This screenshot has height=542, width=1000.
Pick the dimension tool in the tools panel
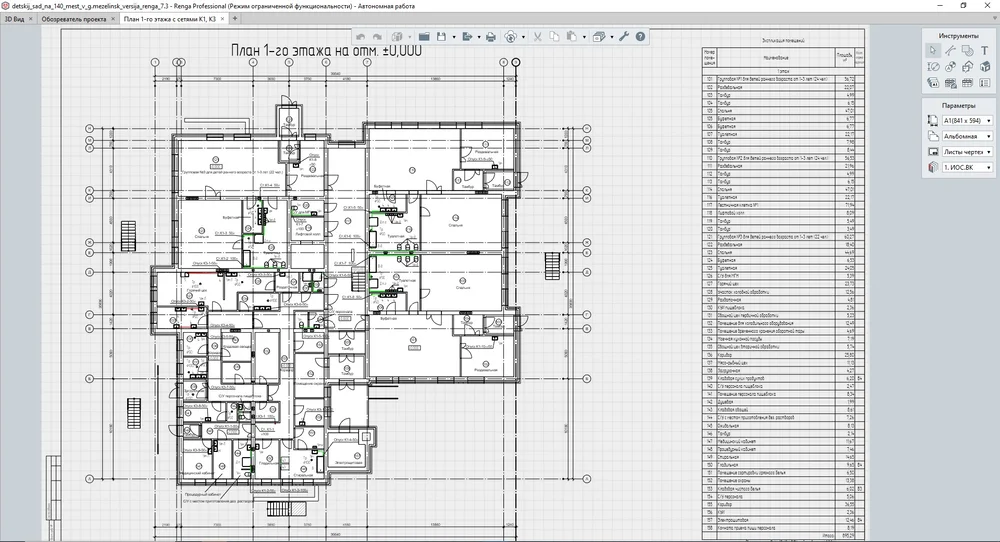[x=933, y=66]
